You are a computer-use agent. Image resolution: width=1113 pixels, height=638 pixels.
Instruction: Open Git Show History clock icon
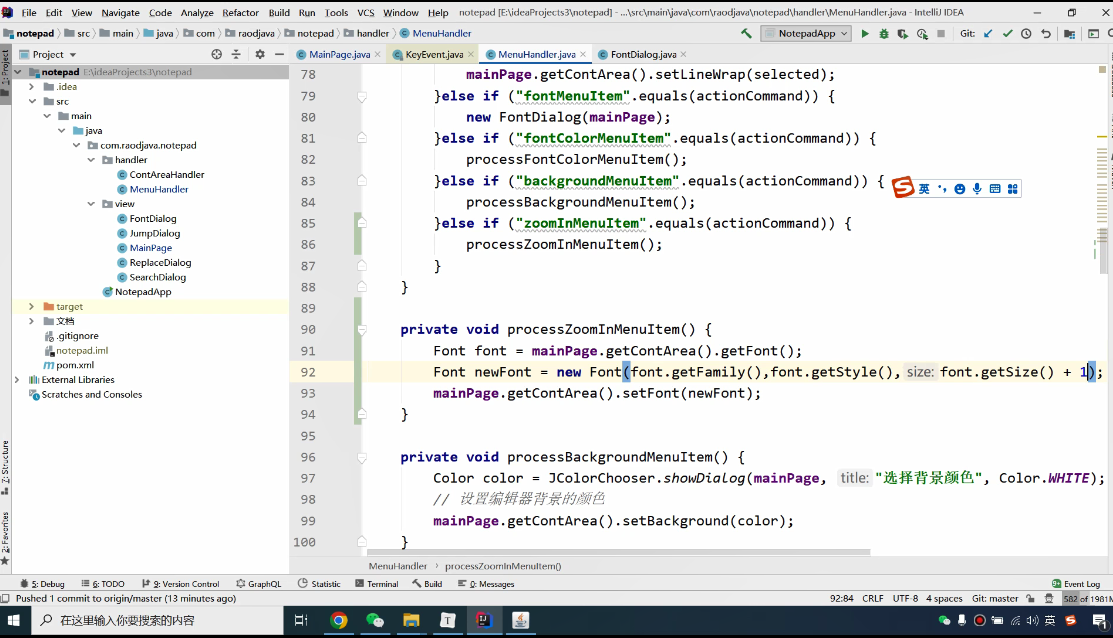(x=1026, y=33)
